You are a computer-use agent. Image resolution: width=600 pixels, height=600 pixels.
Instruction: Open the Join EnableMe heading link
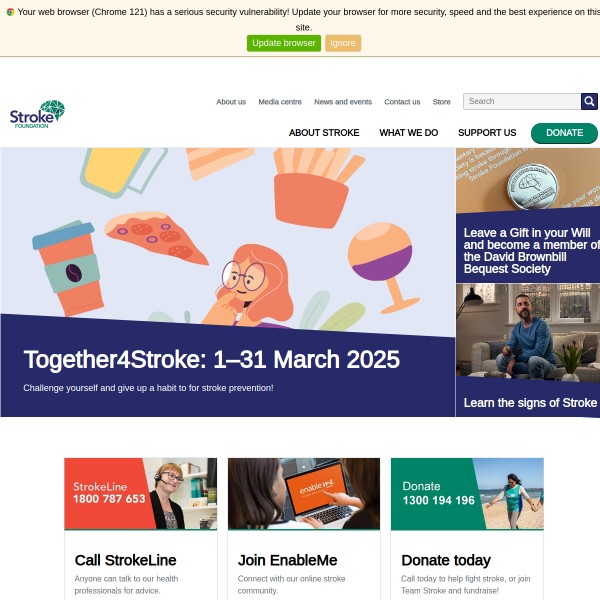287,560
